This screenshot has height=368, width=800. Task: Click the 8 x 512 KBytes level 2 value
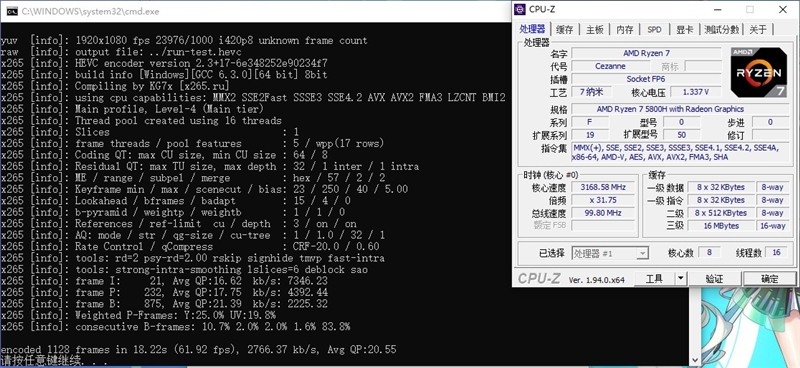pos(720,213)
